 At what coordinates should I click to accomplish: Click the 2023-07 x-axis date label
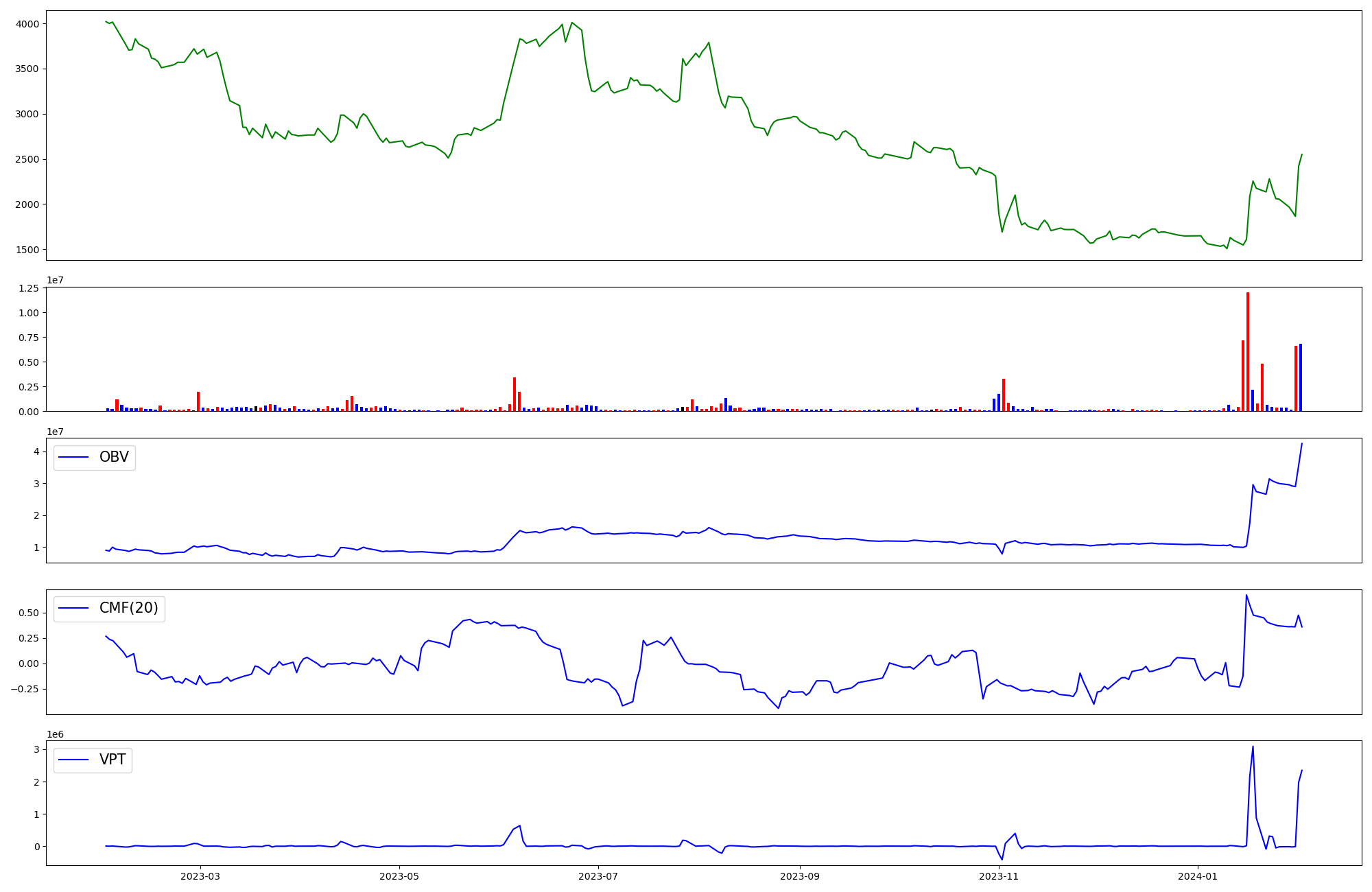(x=599, y=876)
